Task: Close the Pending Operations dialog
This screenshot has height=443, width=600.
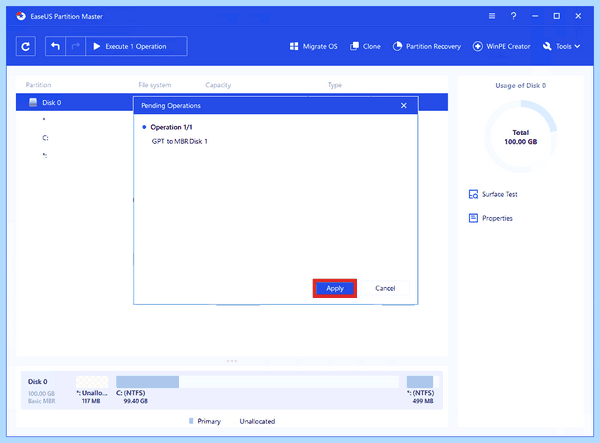Action: (404, 106)
